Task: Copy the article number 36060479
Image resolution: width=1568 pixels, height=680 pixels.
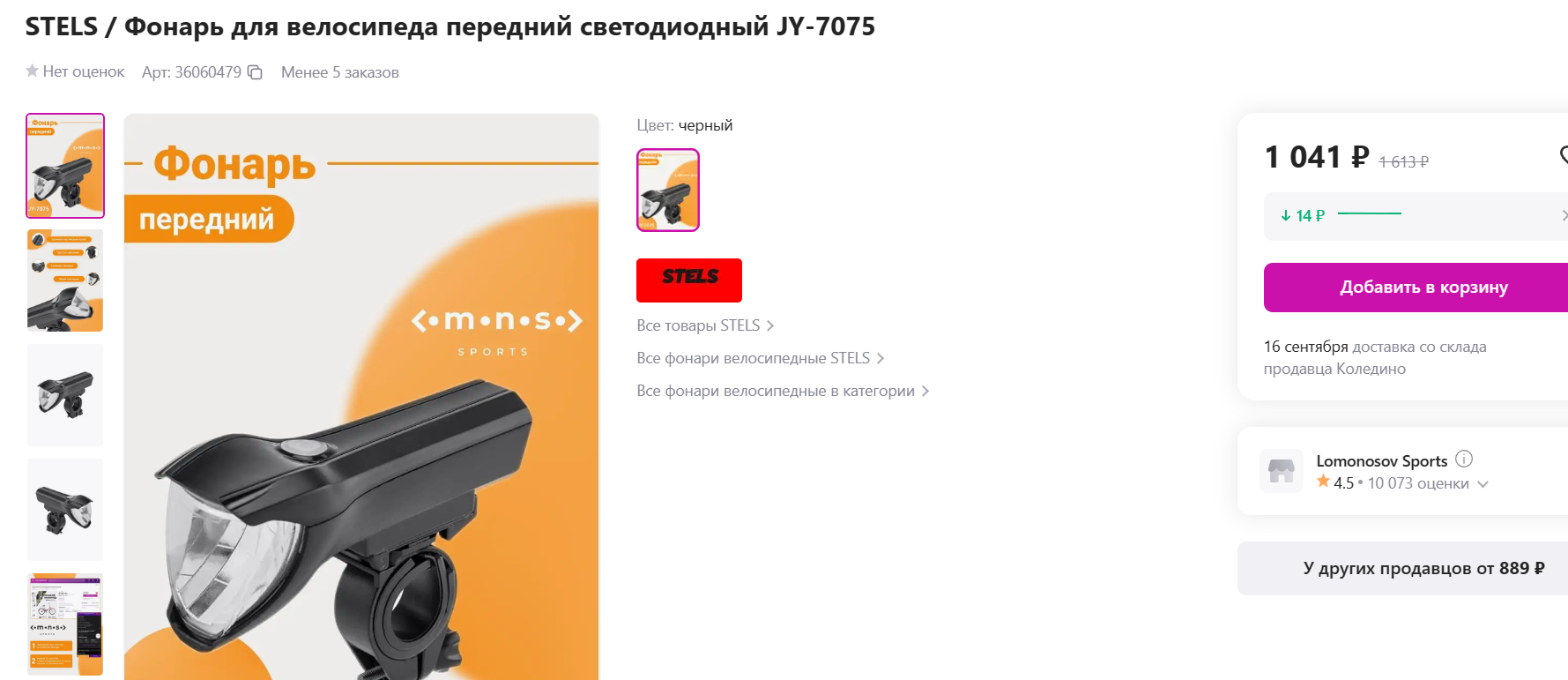Action: [x=255, y=72]
